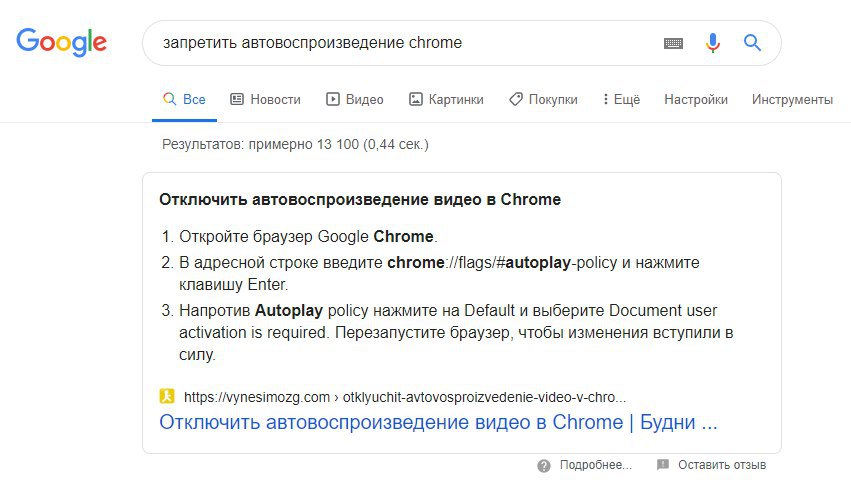Click the Картинки image icon
Viewport: 851px width, 493px height.
pos(415,99)
